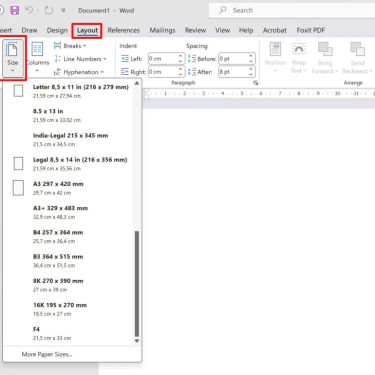Select A3+ 329 x 483 mm size
Viewport: 375px width, 375px height.
point(68,212)
